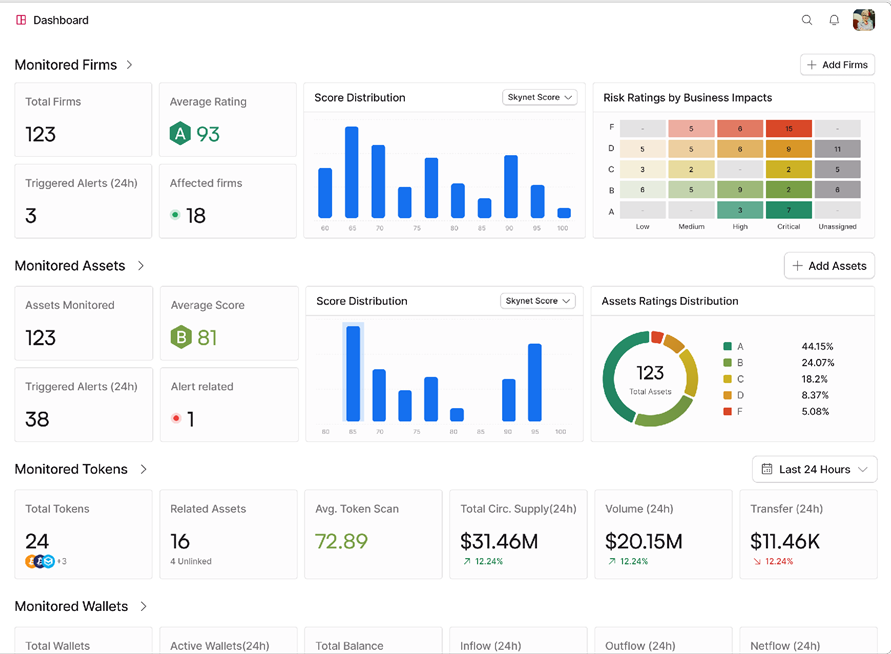Click the Monitored Firms heading

(x=66, y=65)
